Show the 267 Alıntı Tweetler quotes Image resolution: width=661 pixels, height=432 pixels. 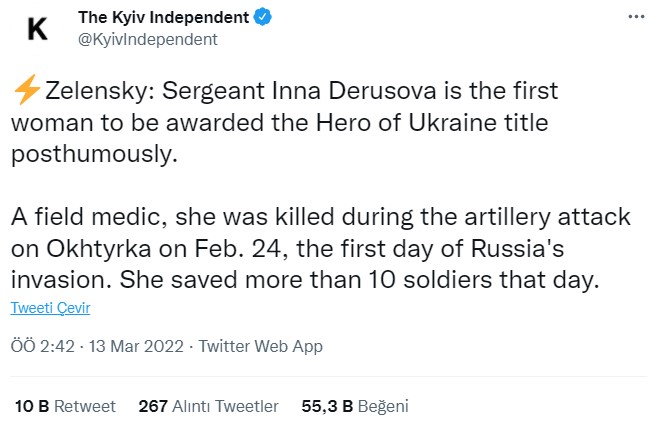point(208,407)
